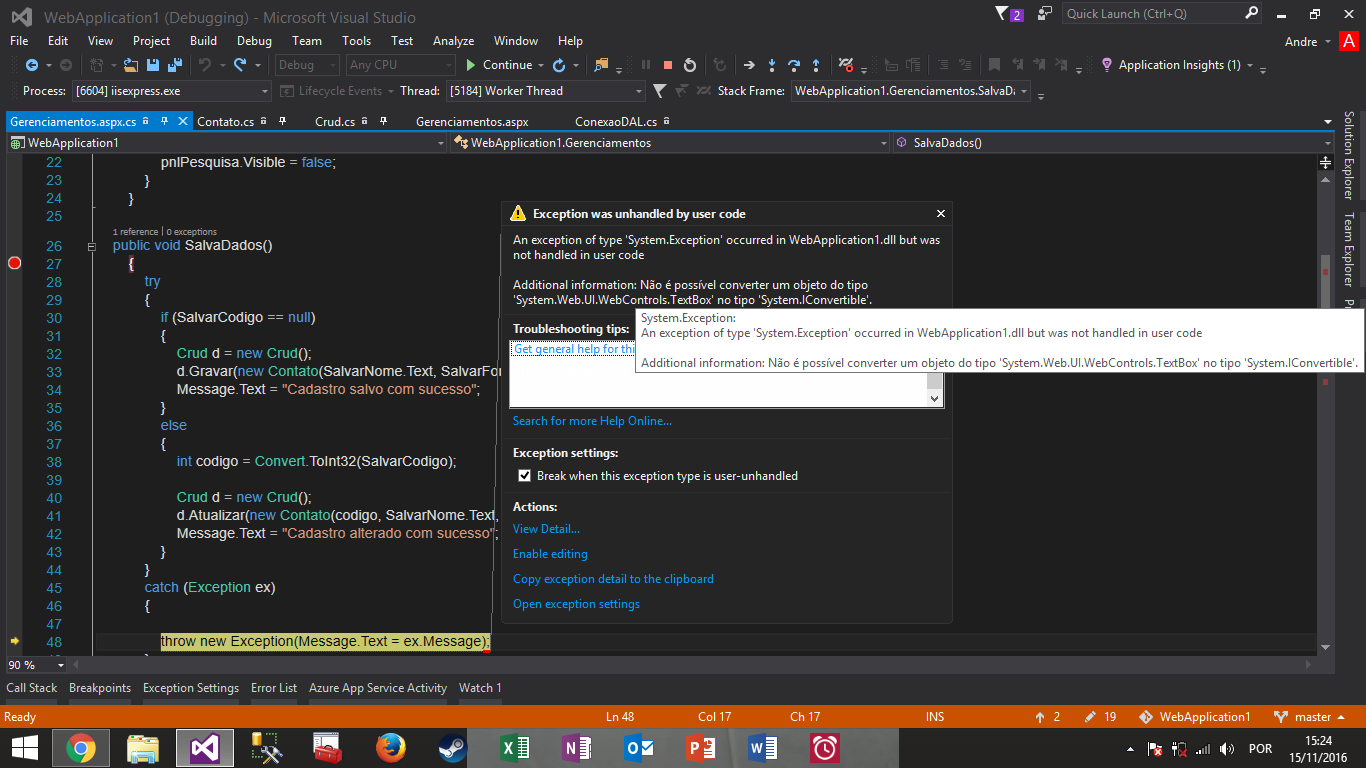Image resolution: width=1366 pixels, height=768 pixels.
Task: Open the Breakpoints panel tab
Action: [x=100, y=688]
